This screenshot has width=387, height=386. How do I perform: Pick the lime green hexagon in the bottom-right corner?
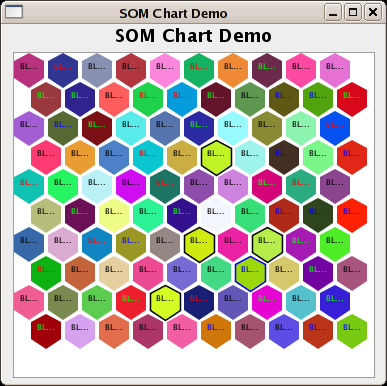tap(352, 331)
